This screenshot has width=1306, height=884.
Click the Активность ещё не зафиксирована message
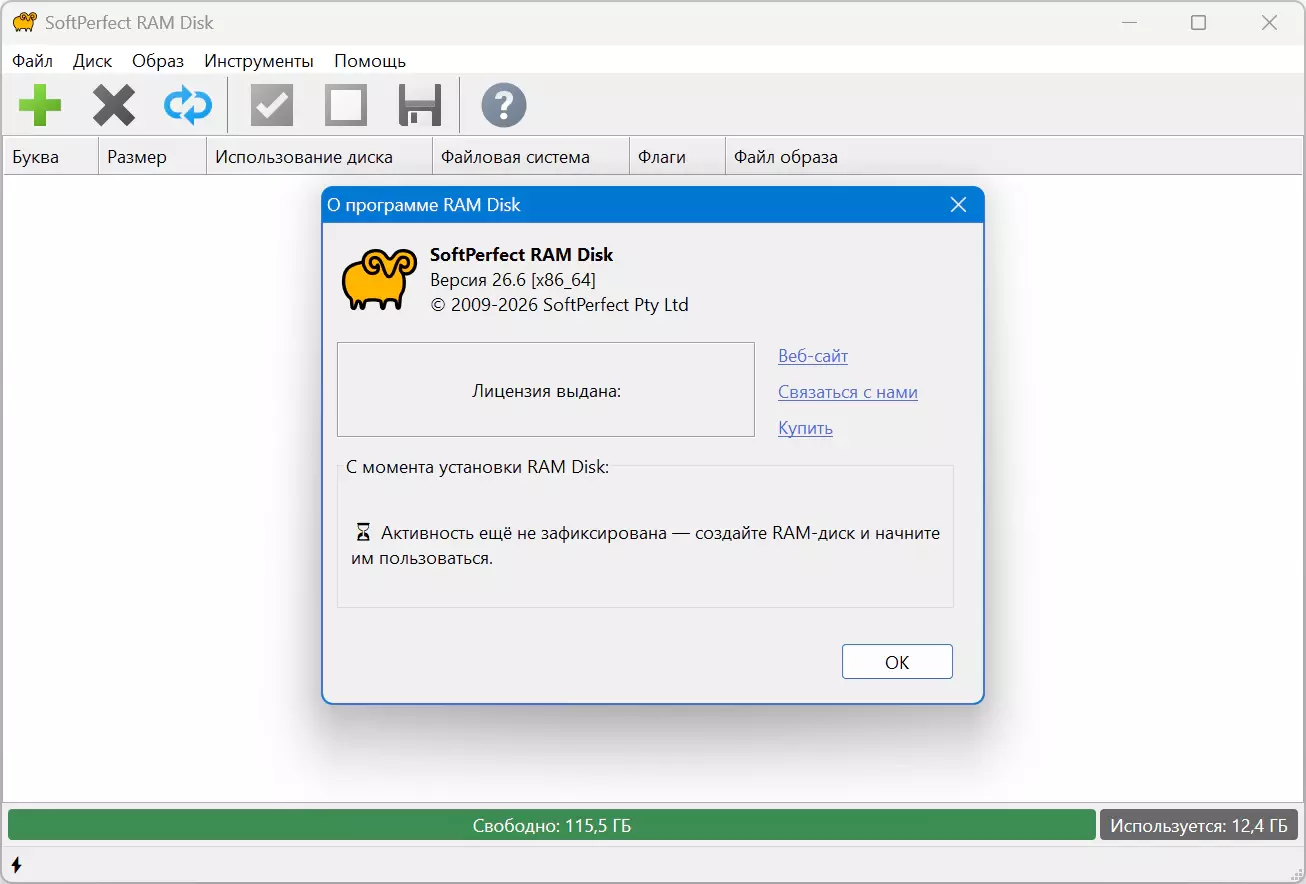(646, 546)
